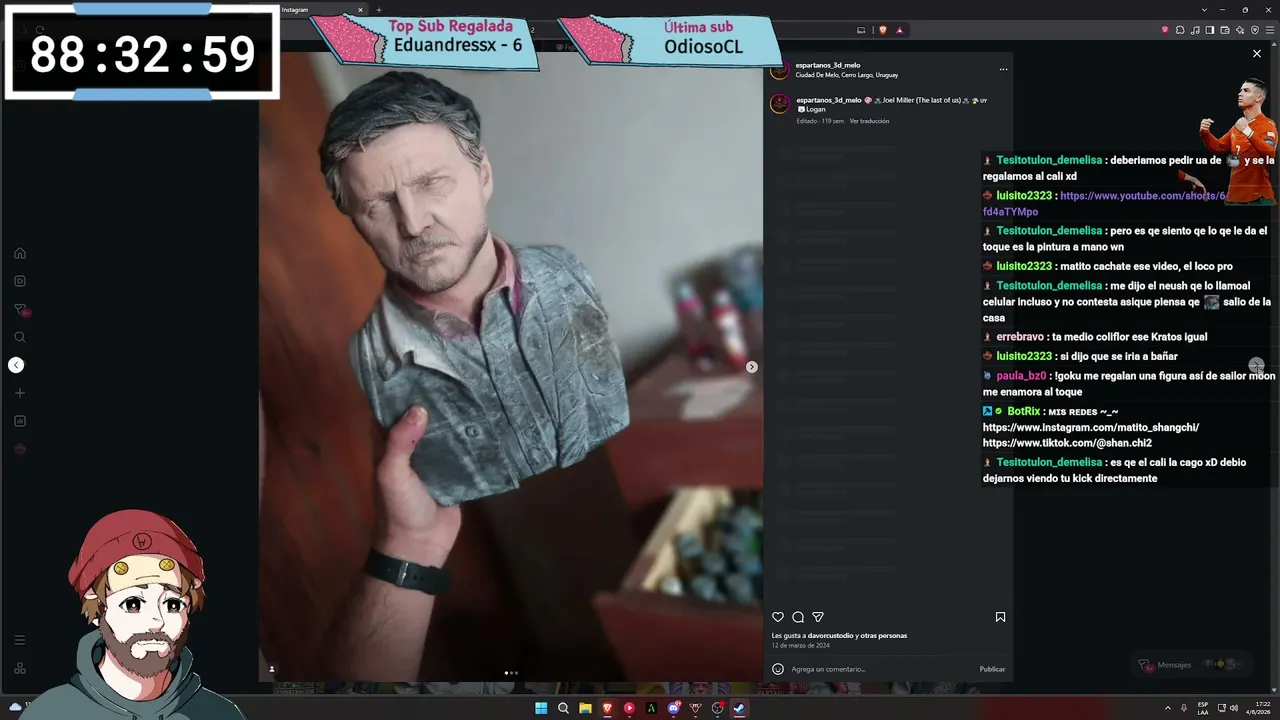The image size is (1280, 720).
Task: Open Instagram direct messages icon with badge
Action: click(20, 310)
